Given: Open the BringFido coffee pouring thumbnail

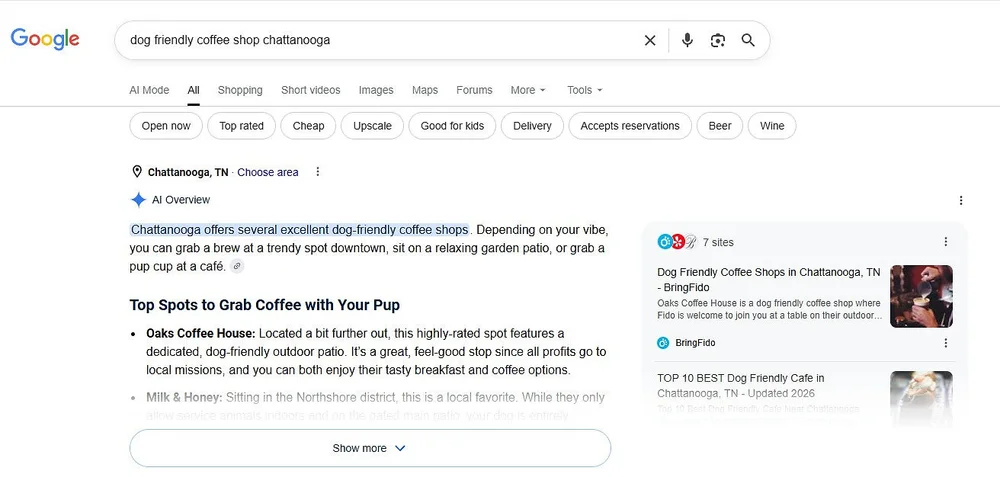Looking at the screenshot, I should click(921, 296).
